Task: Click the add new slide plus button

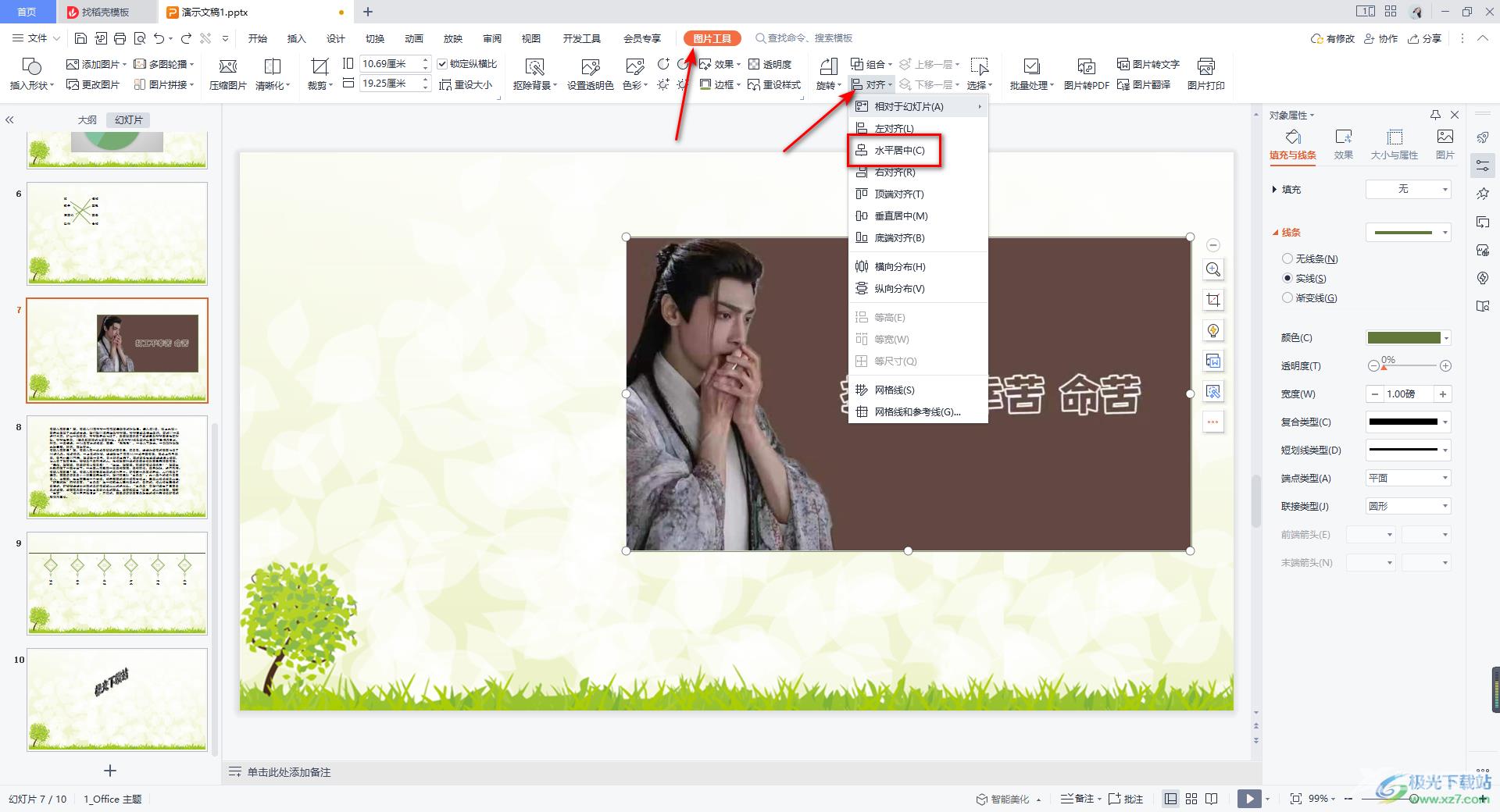Action: (110, 771)
